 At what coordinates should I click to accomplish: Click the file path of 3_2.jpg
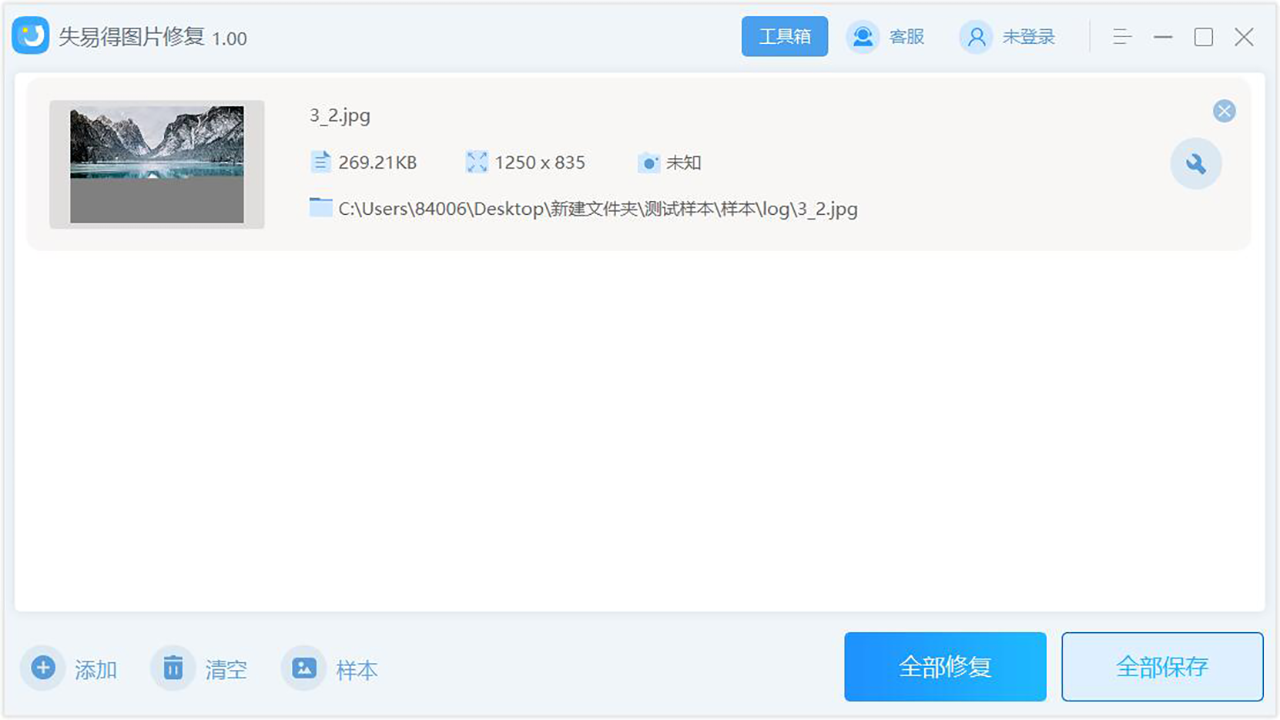point(598,209)
